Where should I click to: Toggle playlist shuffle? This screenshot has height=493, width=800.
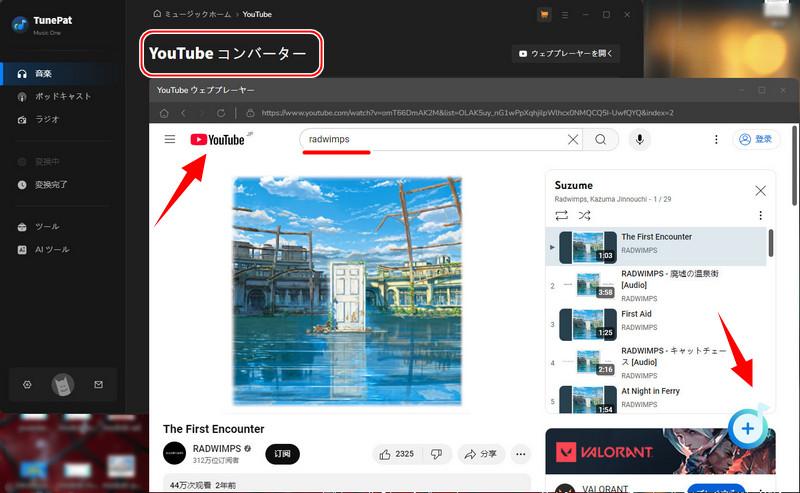(x=585, y=215)
